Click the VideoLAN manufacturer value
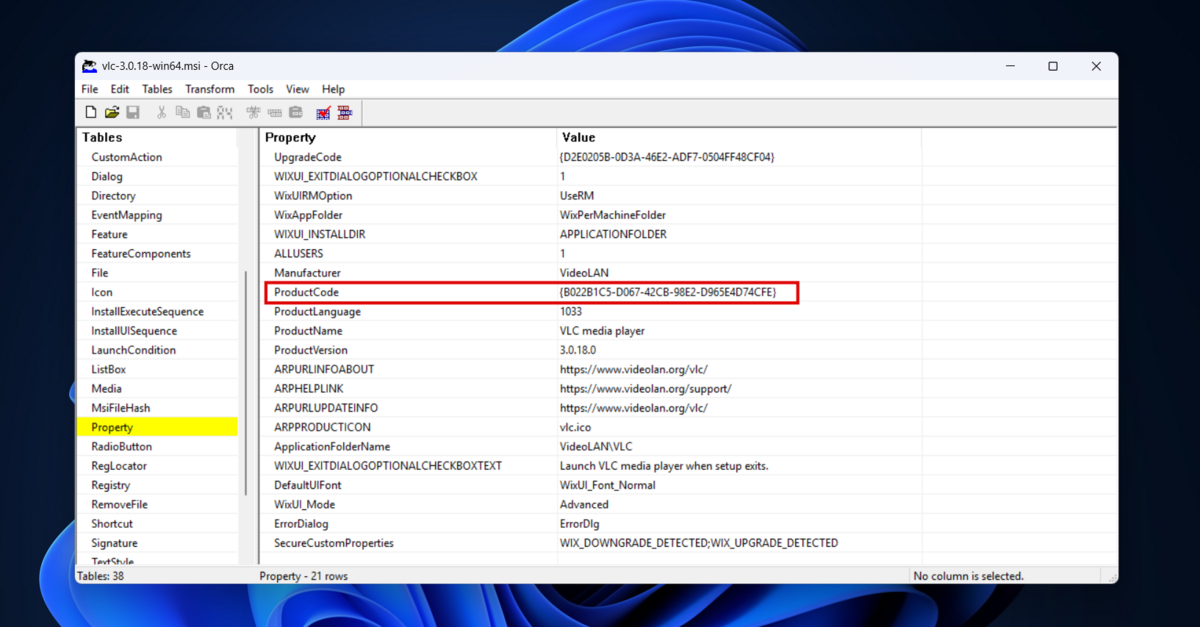This screenshot has height=627, width=1200. 584,273
